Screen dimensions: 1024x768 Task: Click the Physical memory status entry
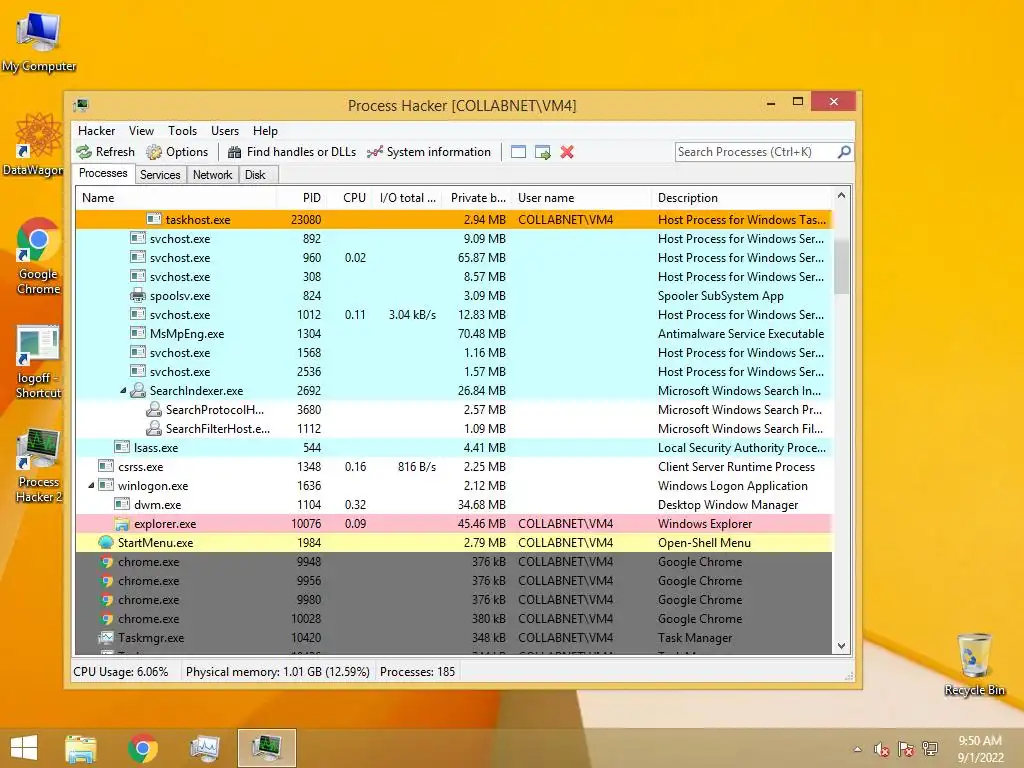coord(278,671)
